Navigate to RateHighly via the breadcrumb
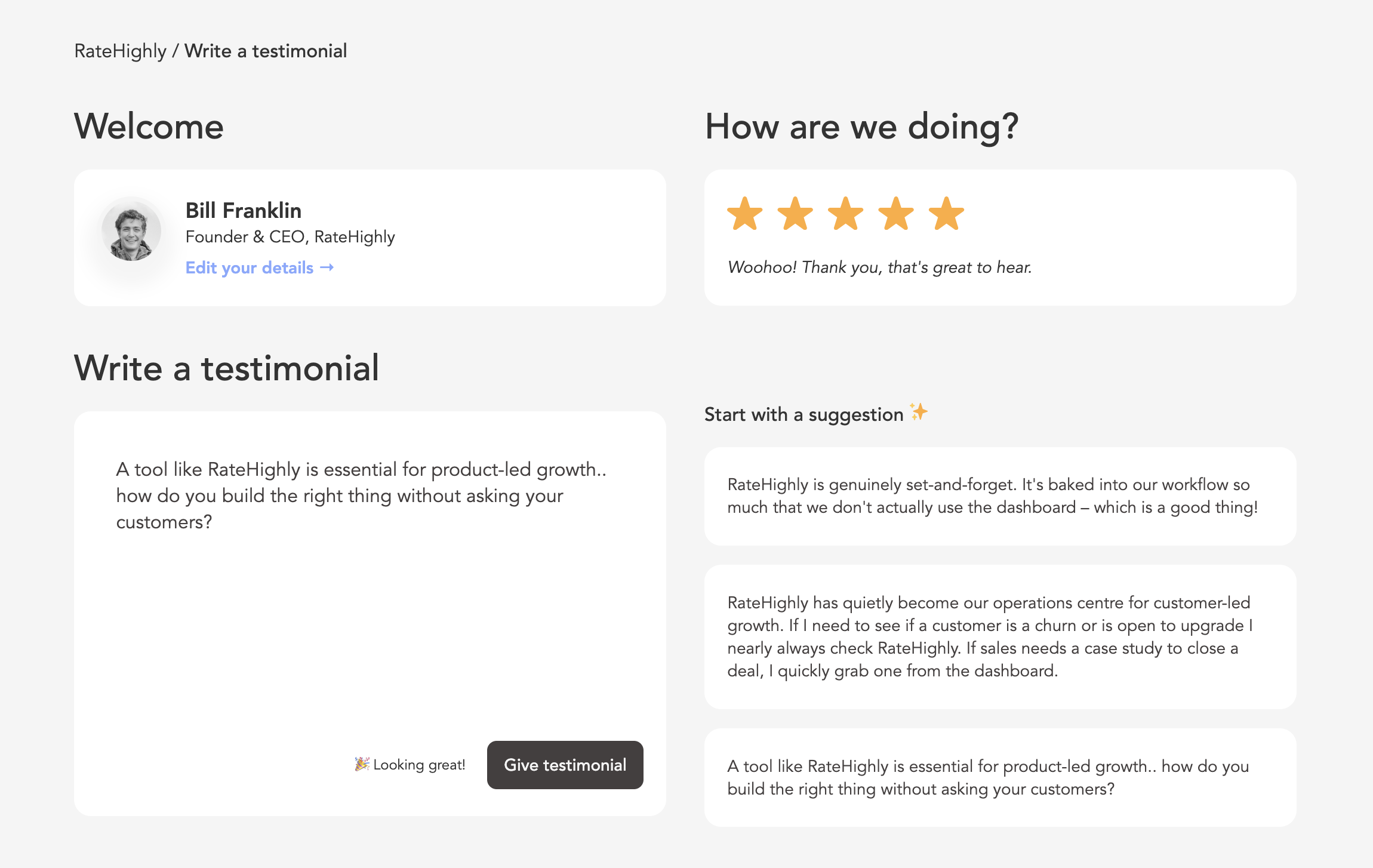Viewport: 1373px width, 868px height. tap(119, 51)
